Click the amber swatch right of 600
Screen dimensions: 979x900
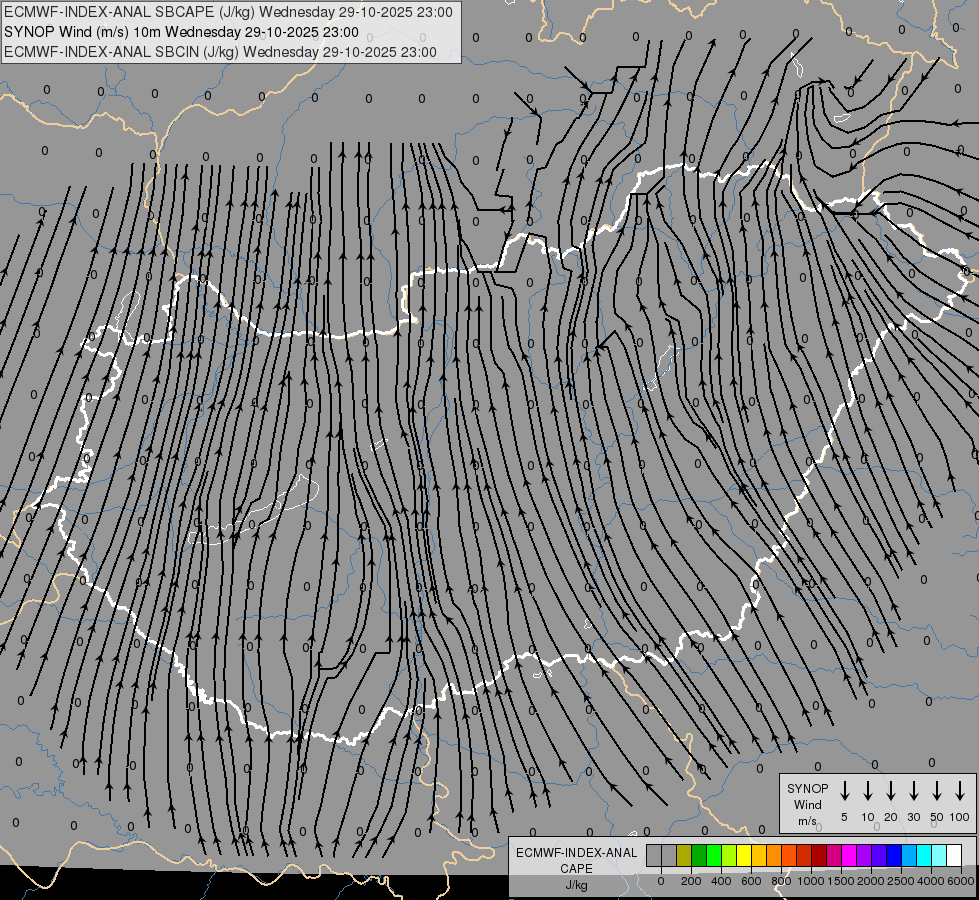(759, 855)
